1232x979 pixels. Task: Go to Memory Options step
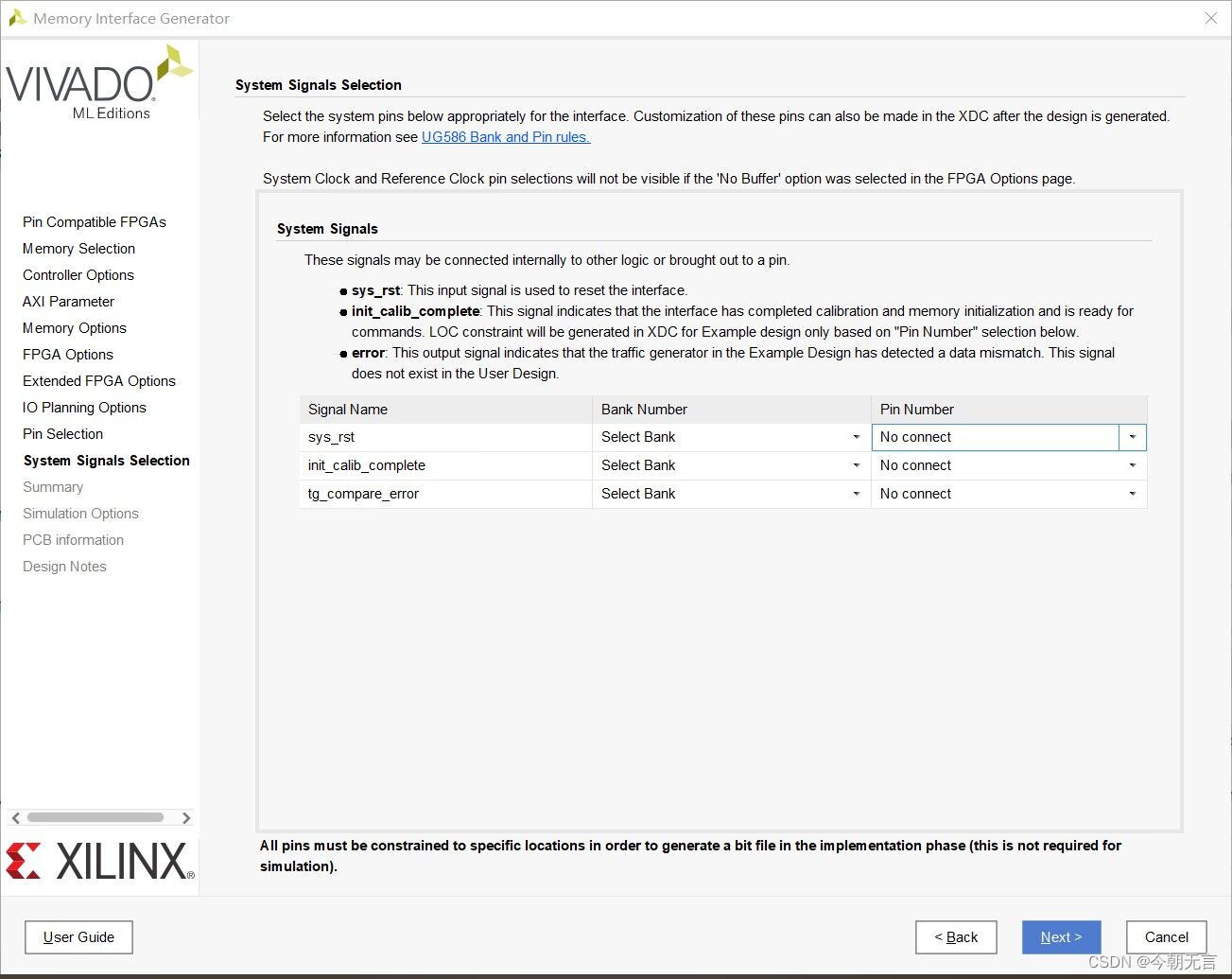tap(75, 328)
